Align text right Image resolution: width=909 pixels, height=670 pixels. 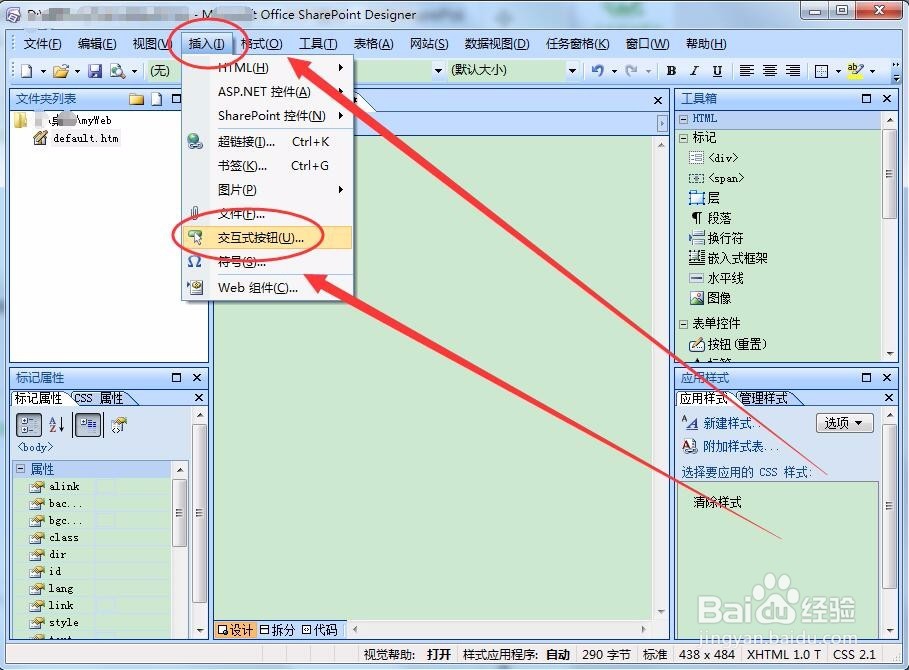(x=792, y=71)
